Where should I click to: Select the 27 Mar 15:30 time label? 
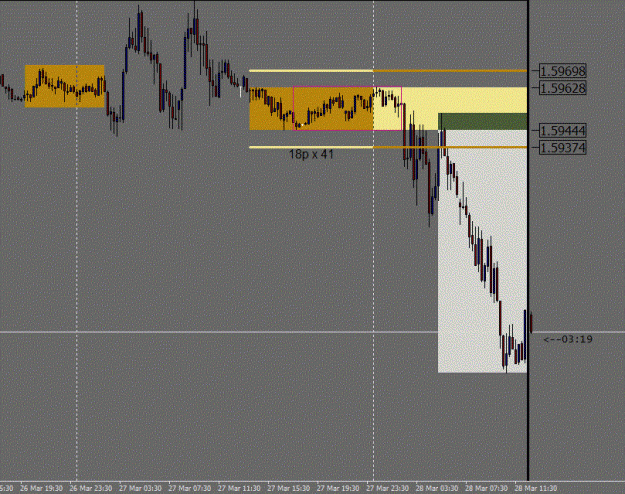click(289, 488)
